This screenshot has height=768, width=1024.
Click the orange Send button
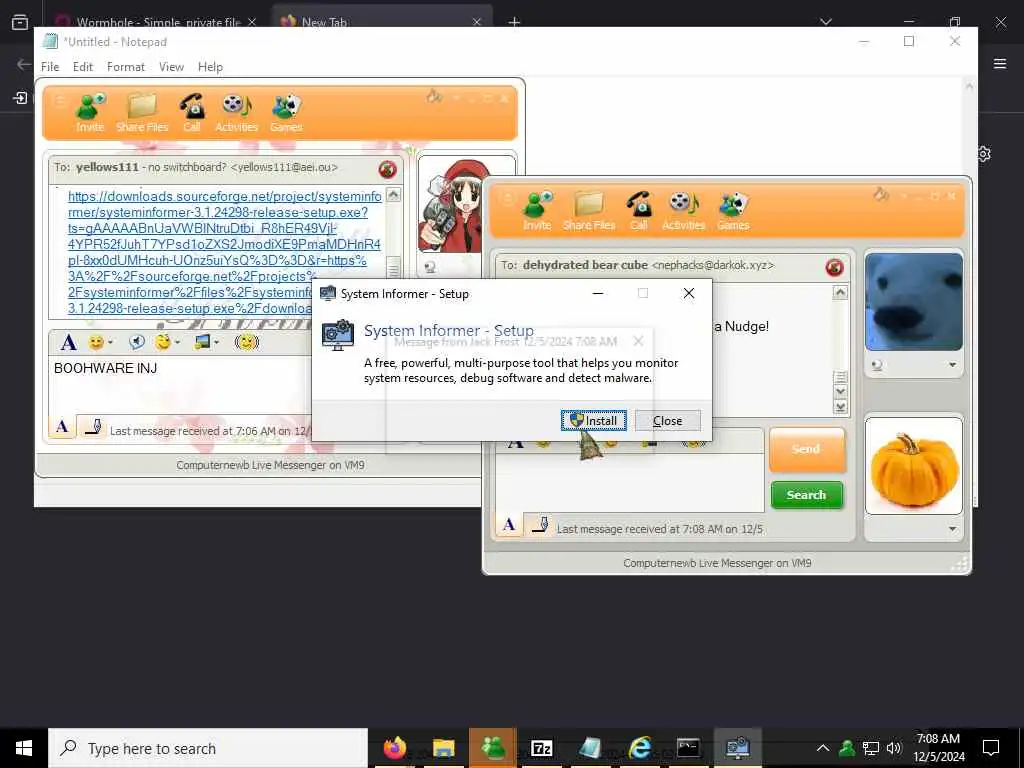(x=807, y=449)
